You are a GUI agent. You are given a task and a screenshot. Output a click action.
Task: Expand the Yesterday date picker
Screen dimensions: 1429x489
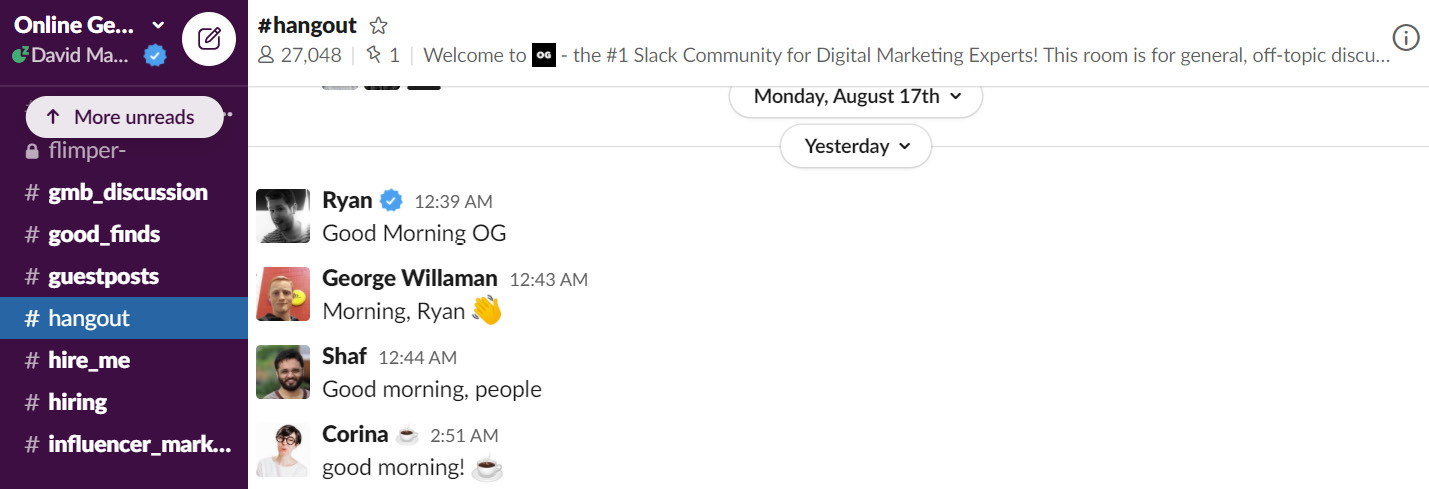[x=856, y=146]
